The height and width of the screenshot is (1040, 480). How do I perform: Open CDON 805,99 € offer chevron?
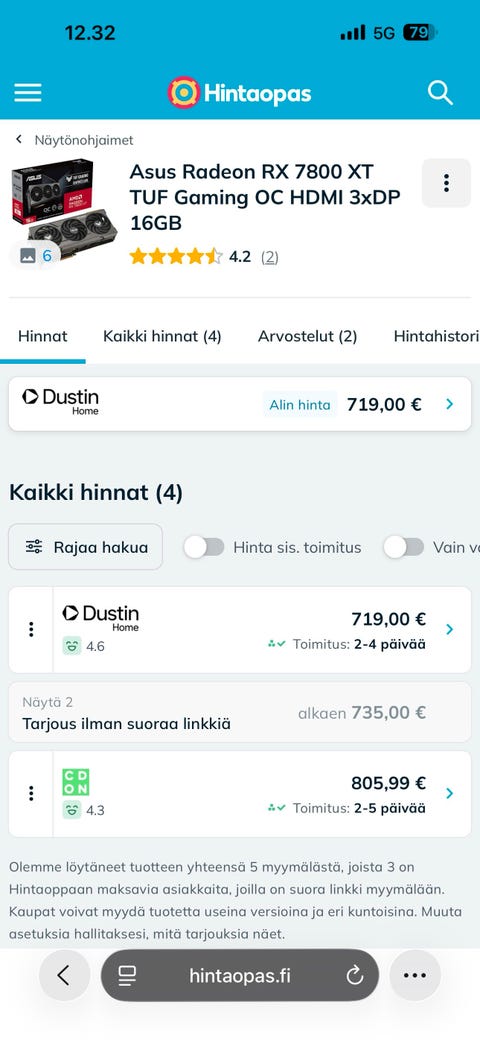450,793
